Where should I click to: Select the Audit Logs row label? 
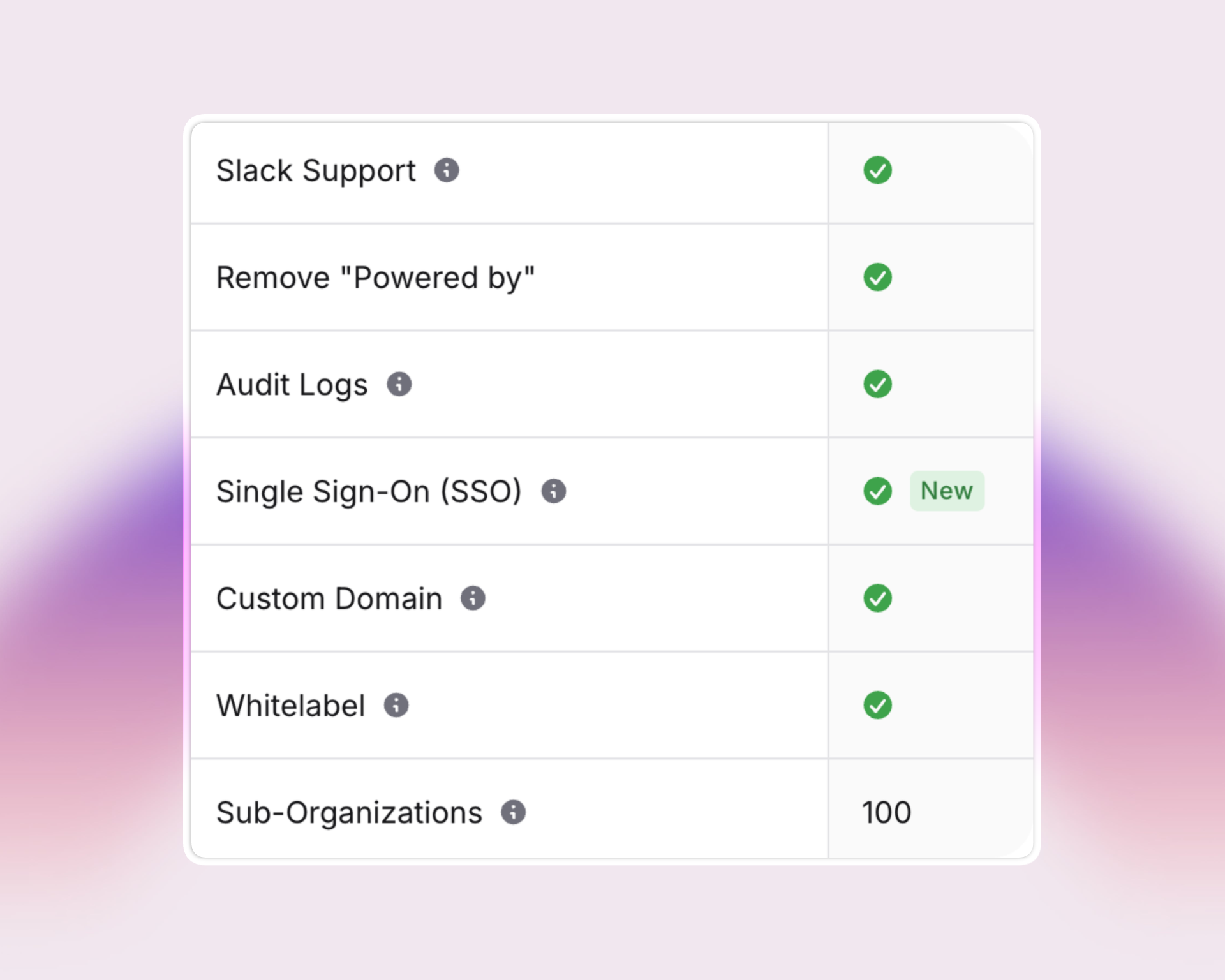click(292, 384)
